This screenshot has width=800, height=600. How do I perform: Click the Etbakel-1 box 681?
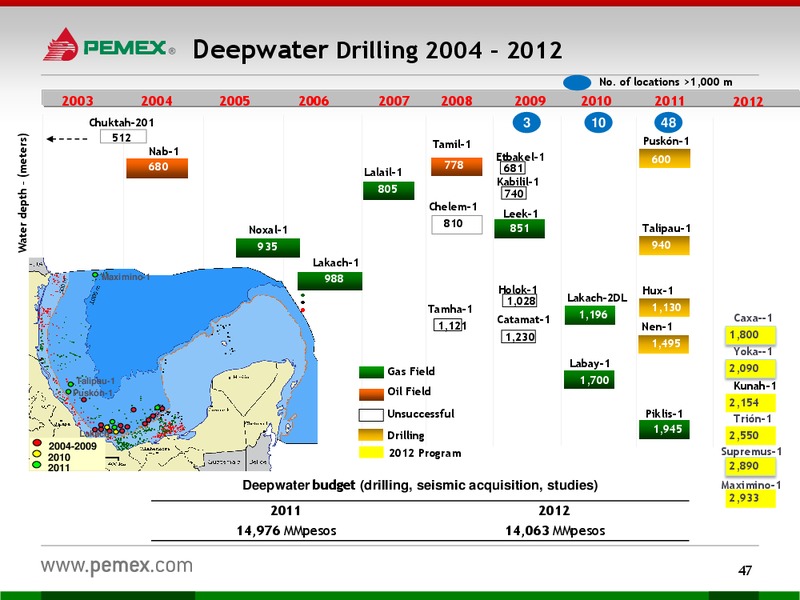tap(513, 168)
